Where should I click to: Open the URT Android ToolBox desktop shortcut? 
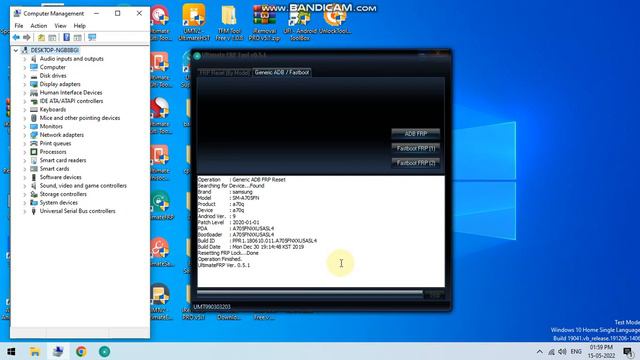point(299,22)
